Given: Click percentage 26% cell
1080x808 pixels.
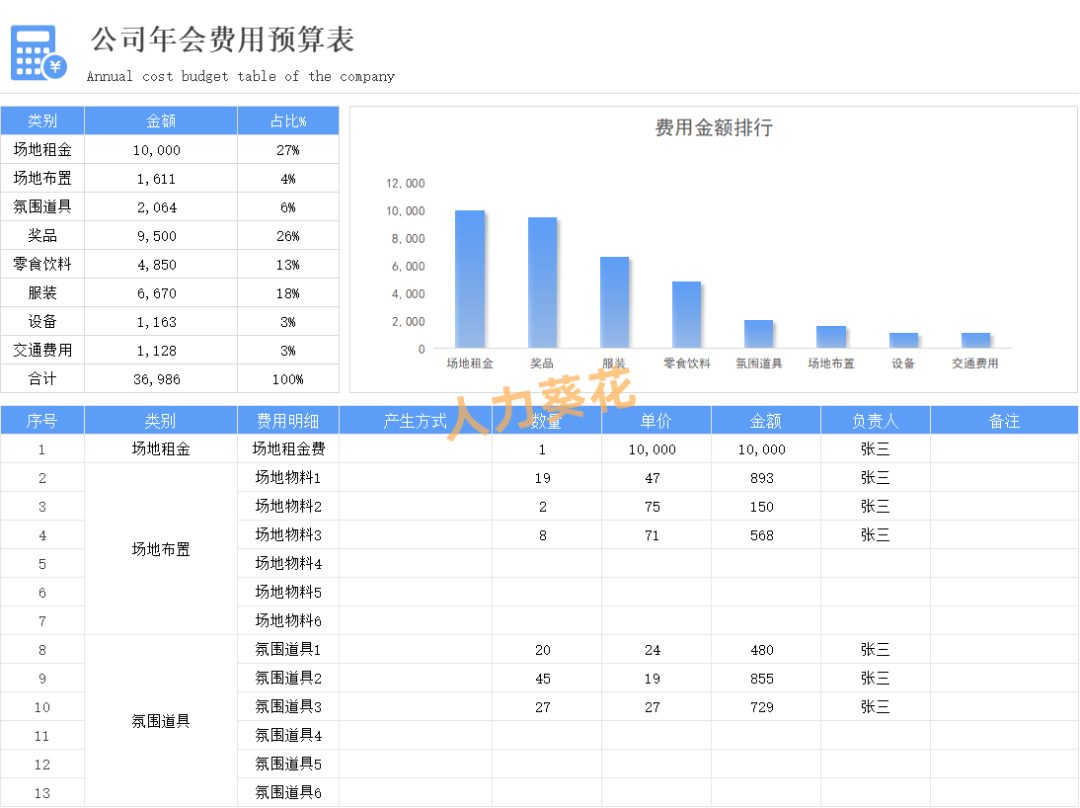Looking at the screenshot, I should (288, 236).
